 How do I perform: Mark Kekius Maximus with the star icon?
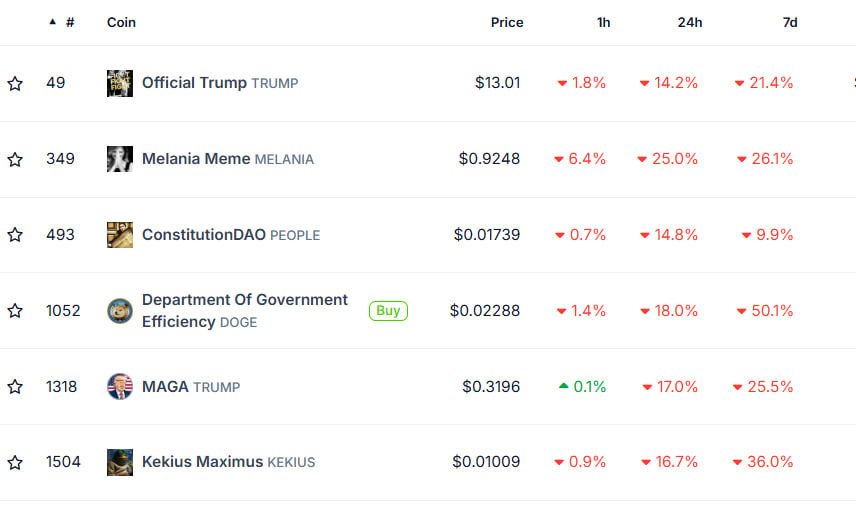tap(15, 462)
